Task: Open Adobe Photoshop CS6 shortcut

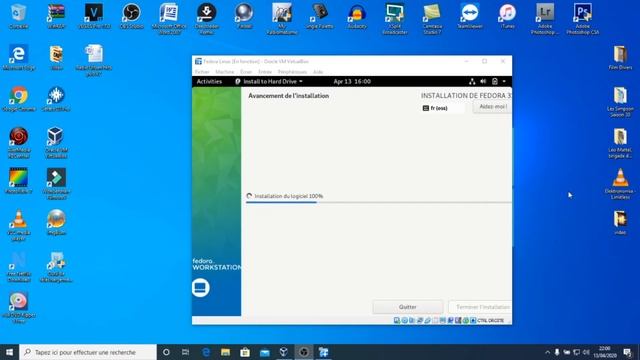Action: pos(582,19)
